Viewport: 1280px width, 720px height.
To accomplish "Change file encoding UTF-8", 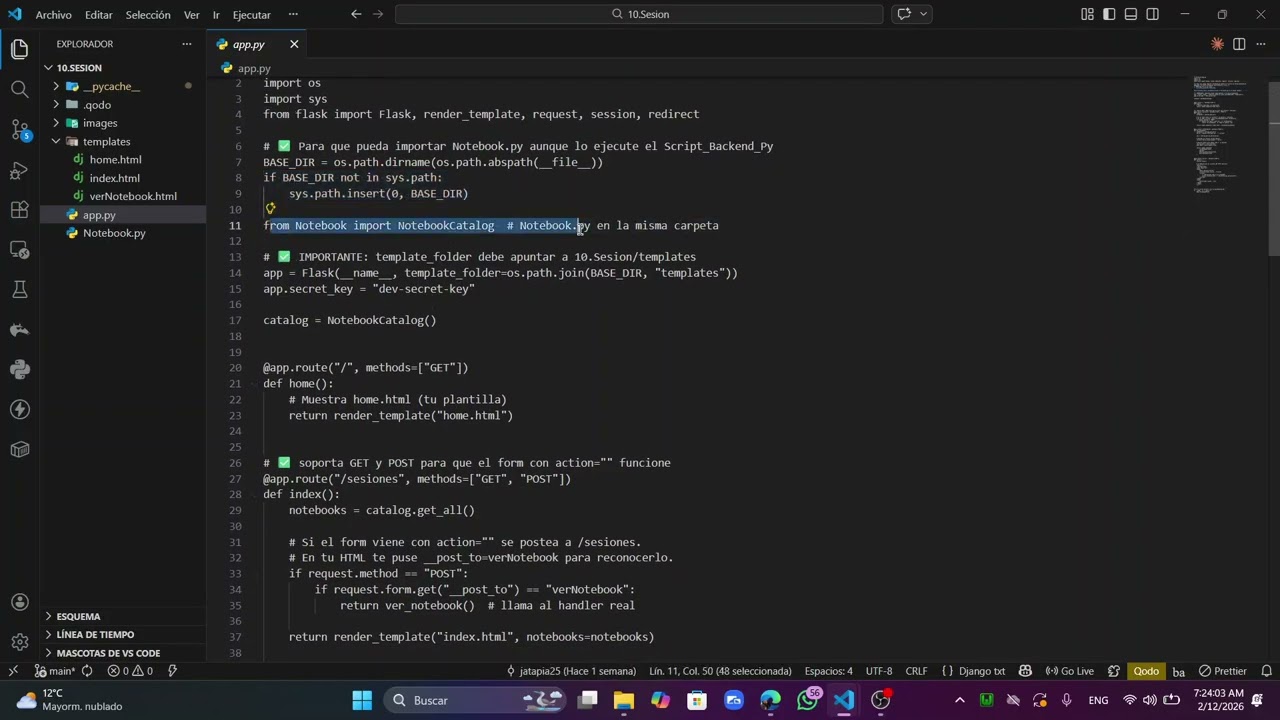I will (x=879, y=671).
